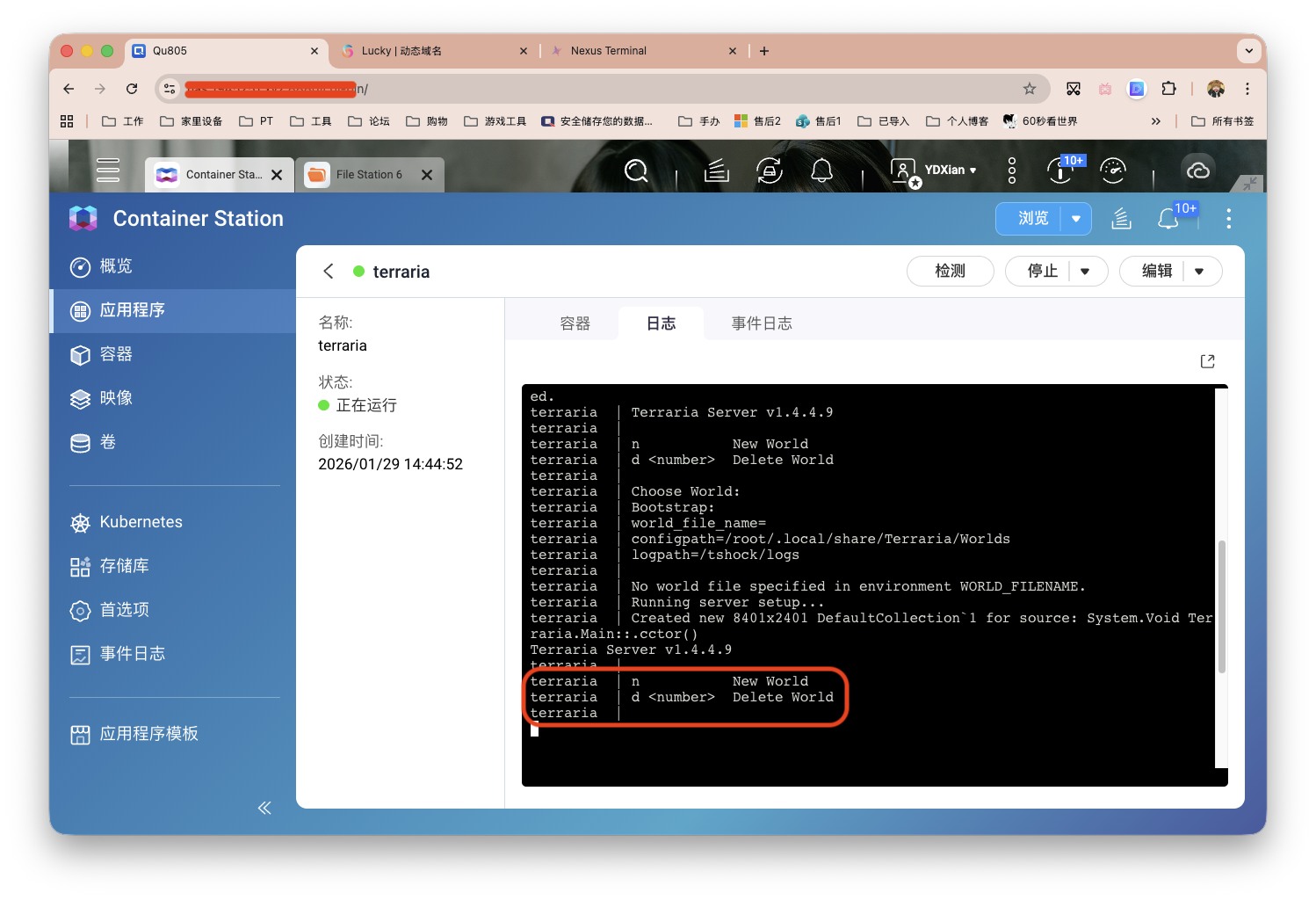Collapse the Container Station sidebar

(x=264, y=808)
